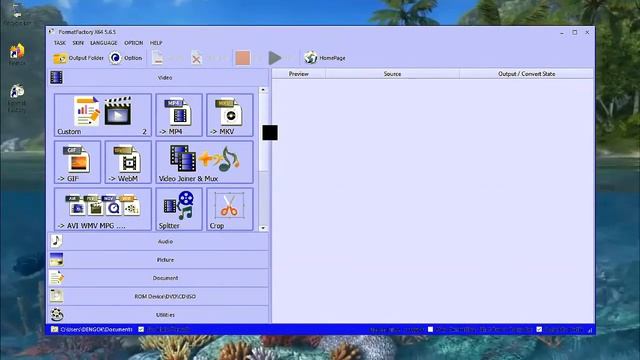Open the -> AVI WMV MPG formats tile
The image size is (640, 360).
pos(102,209)
